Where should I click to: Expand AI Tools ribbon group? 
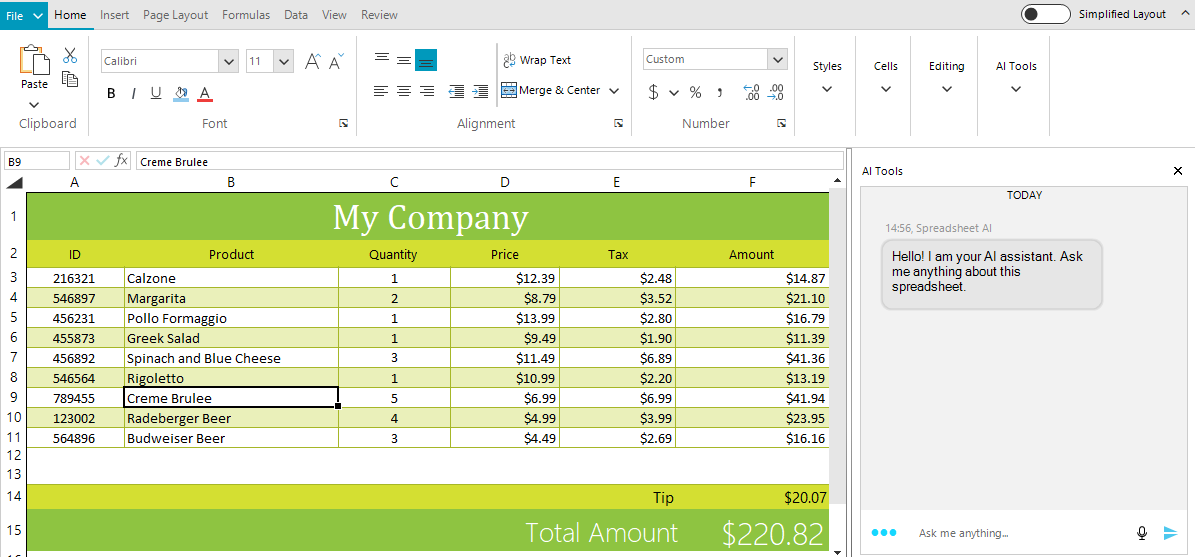click(x=1016, y=77)
